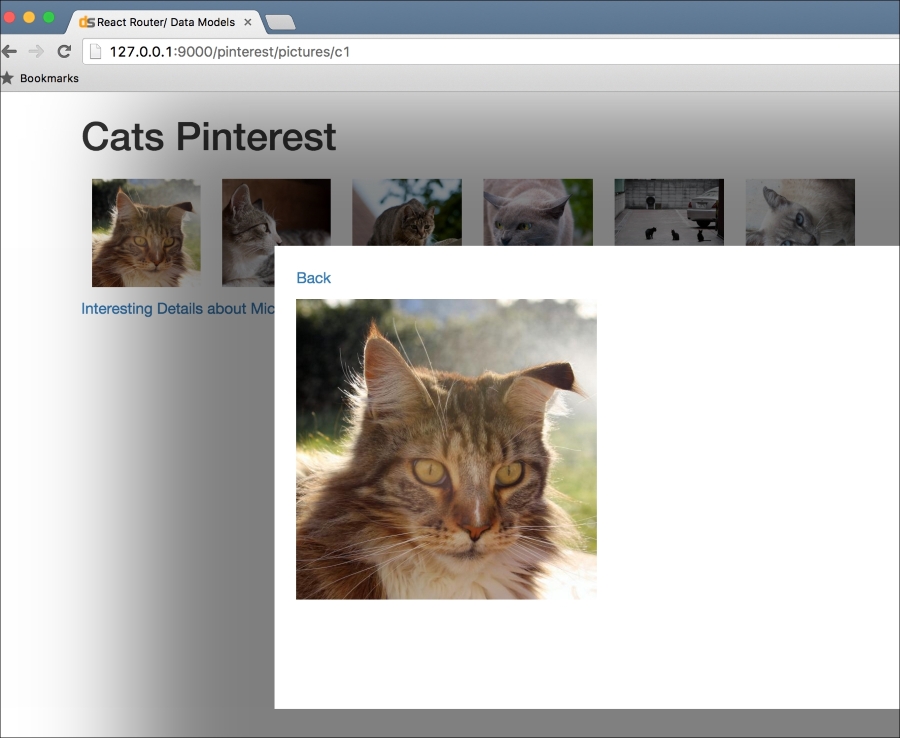Screen dimensions: 900x738
Task: Select the blue-eyed Siamese cat thumbnail
Action: [800, 212]
